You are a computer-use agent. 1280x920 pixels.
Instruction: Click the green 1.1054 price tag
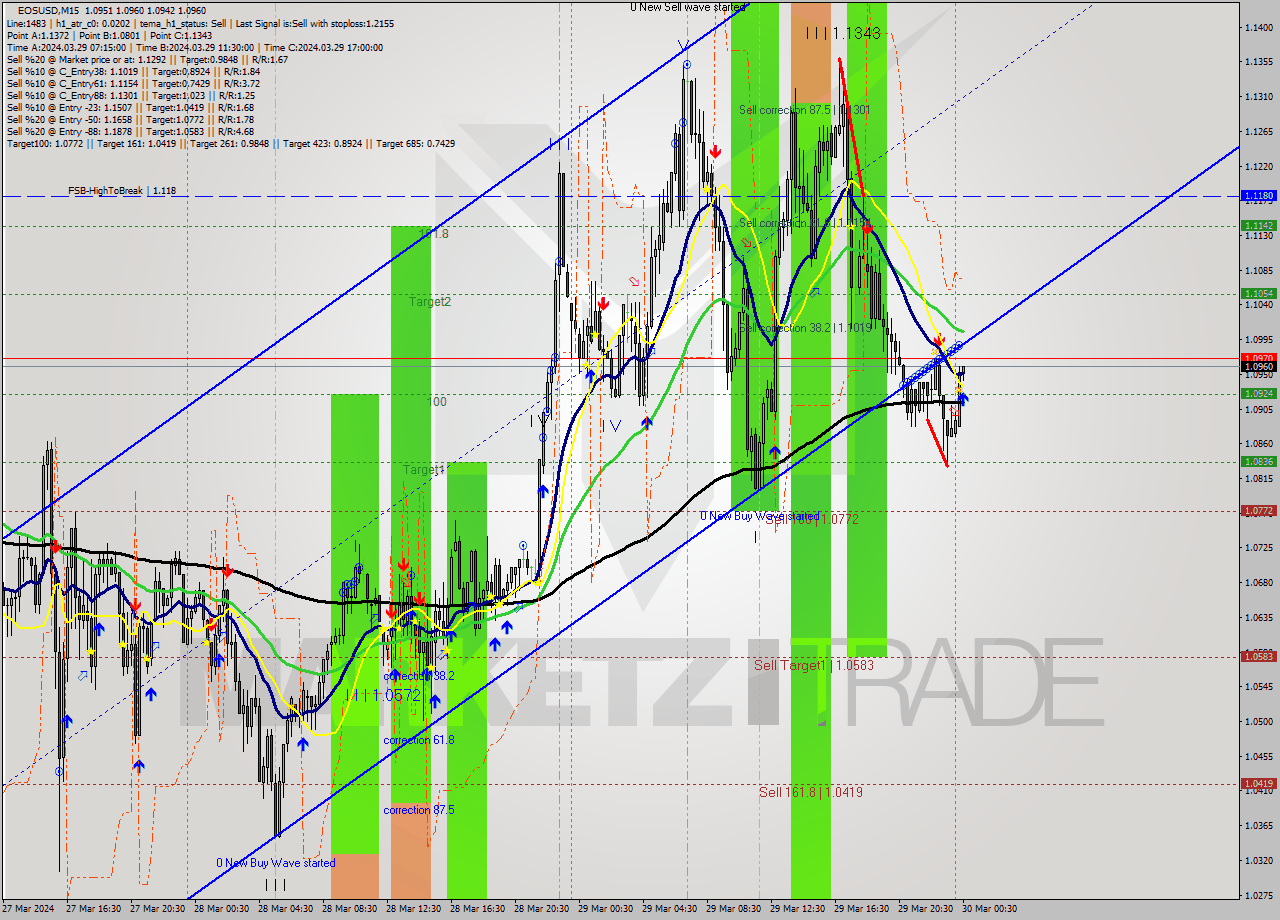[x=1258, y=294]
